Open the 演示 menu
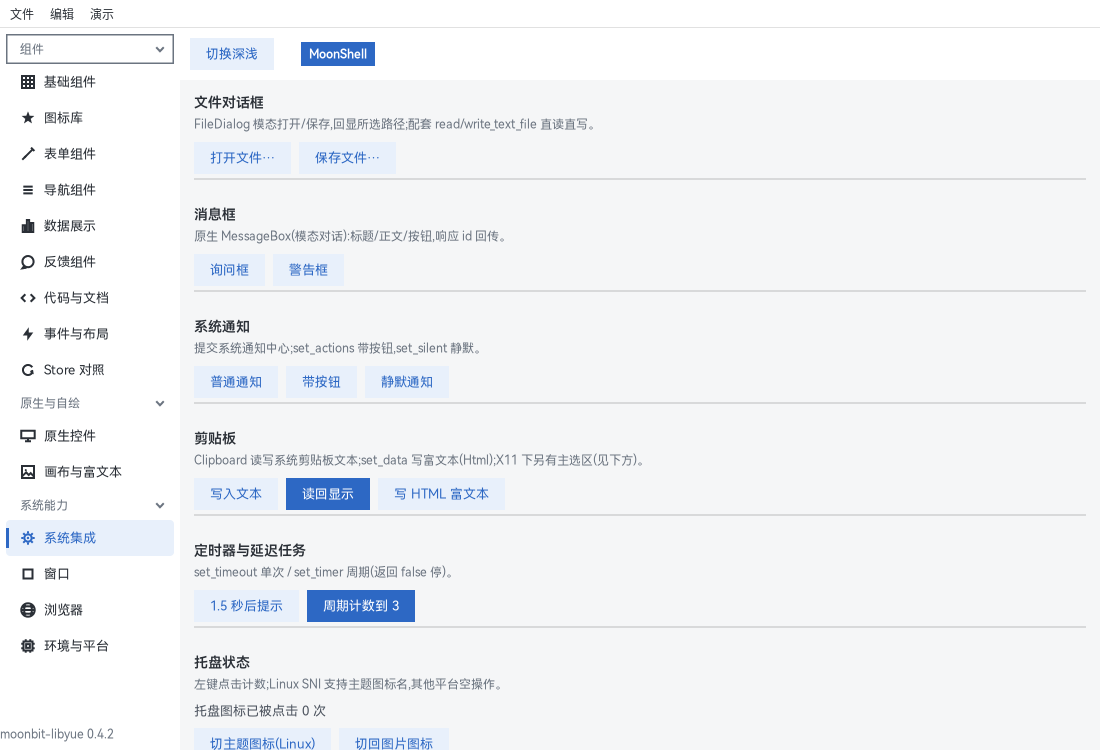This screenshot has width=1100, height=750. [102, 14]
